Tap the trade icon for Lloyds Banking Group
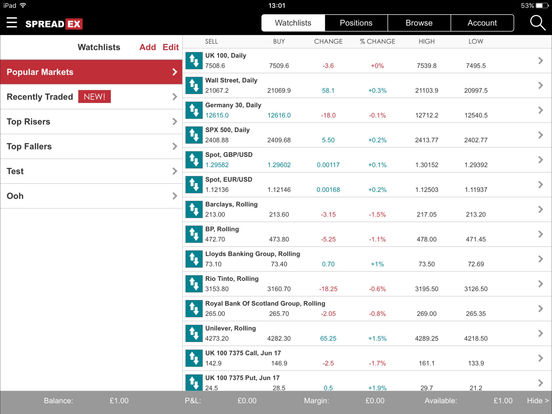552x414 pixels. pos(194,259)
